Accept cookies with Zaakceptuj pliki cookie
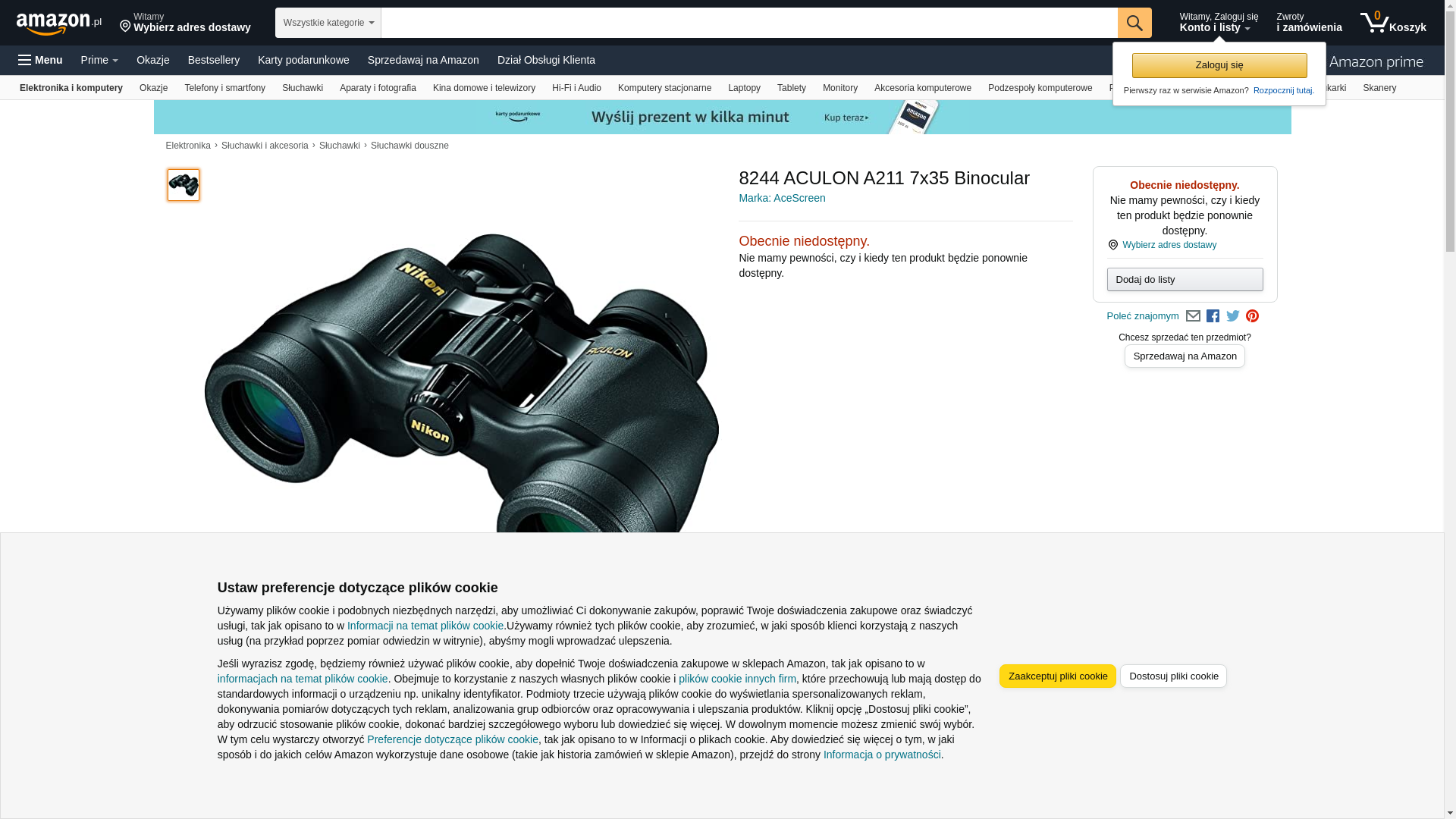The height and width of the screenshot is (819, 1456). 1058,676
